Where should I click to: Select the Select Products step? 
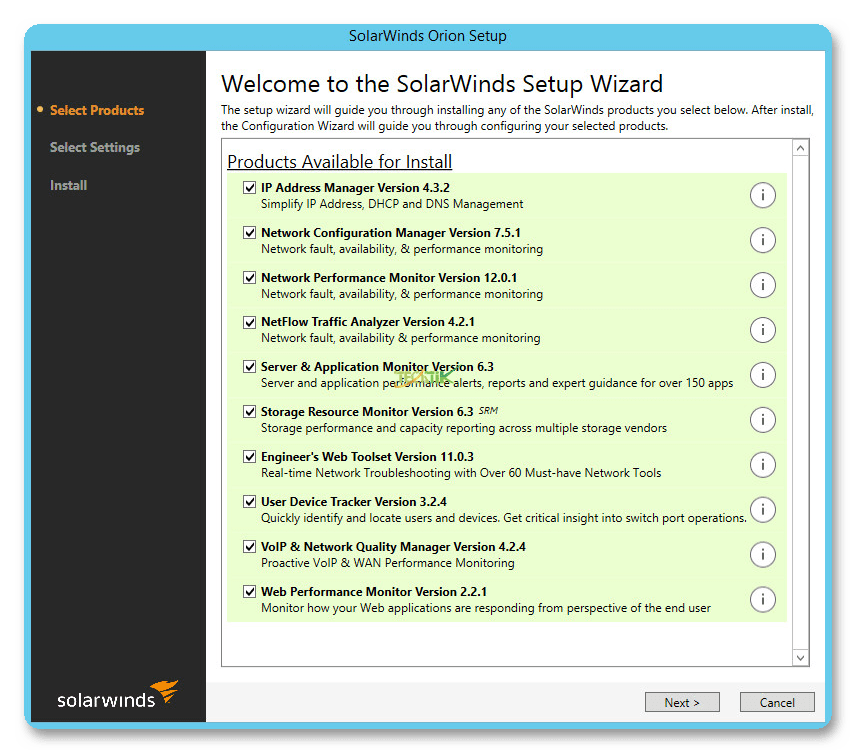[x=97, y=111]
